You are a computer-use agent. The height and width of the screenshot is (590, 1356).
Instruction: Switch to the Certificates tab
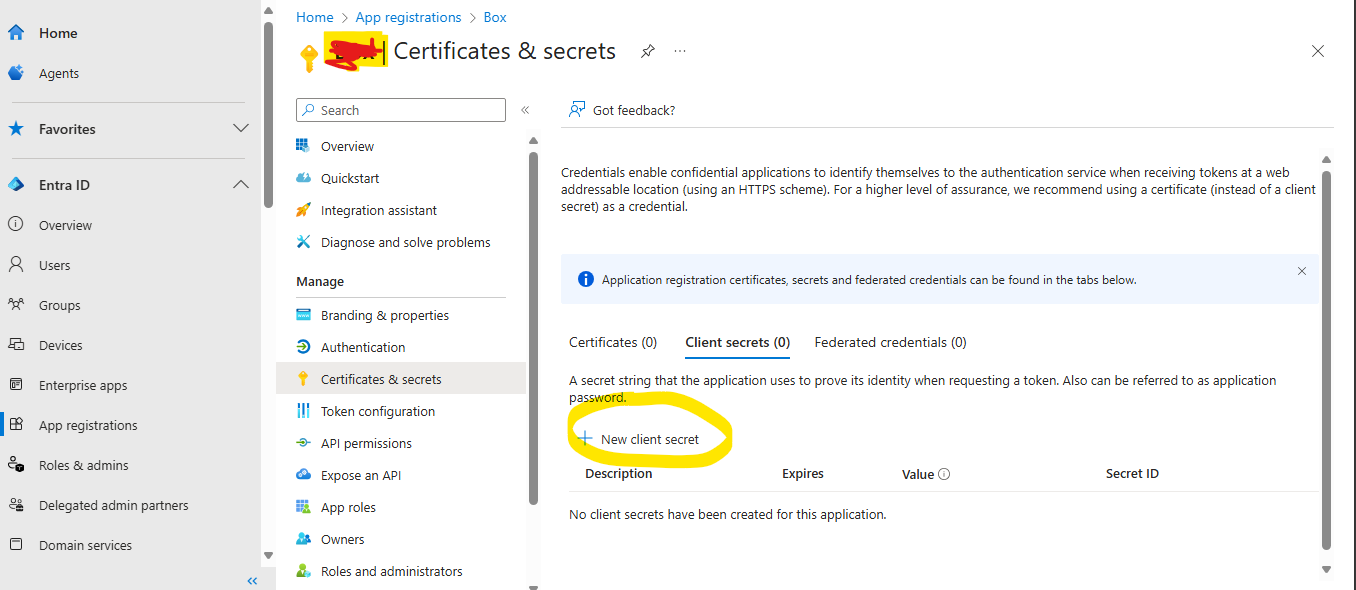613,342
